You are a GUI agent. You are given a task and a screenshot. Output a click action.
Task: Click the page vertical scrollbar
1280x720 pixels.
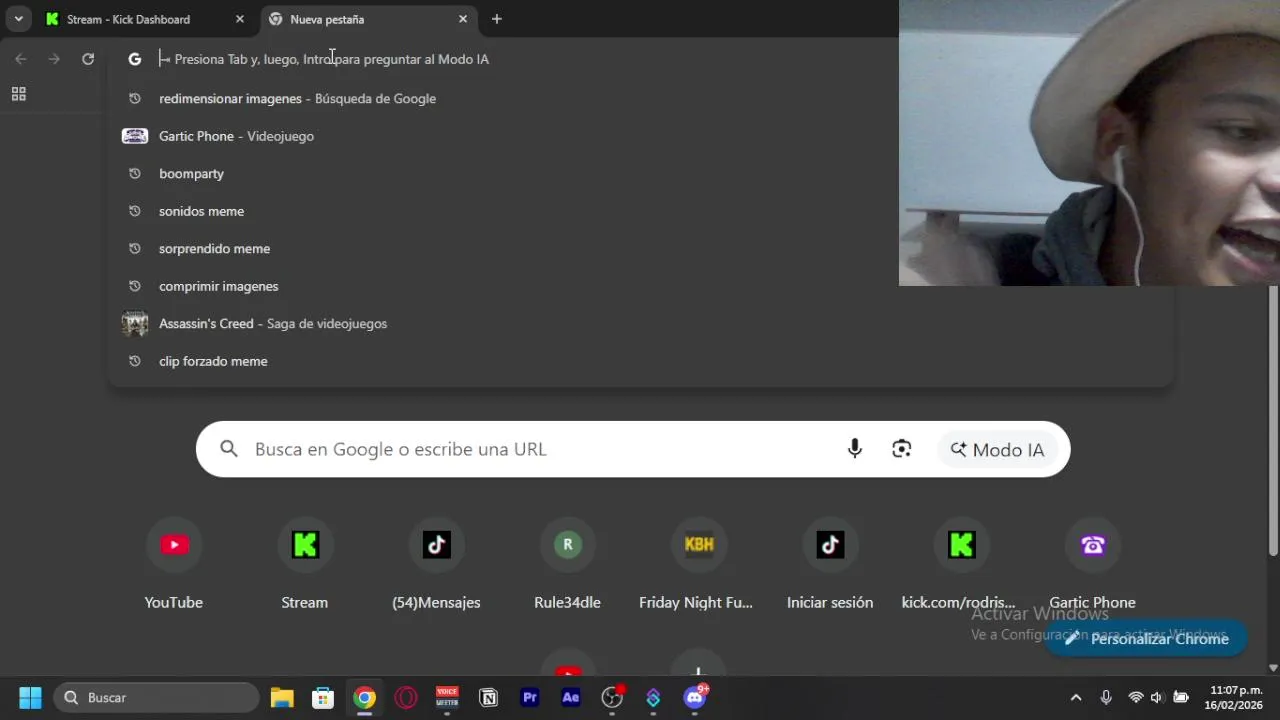(x=1273, y=420)
